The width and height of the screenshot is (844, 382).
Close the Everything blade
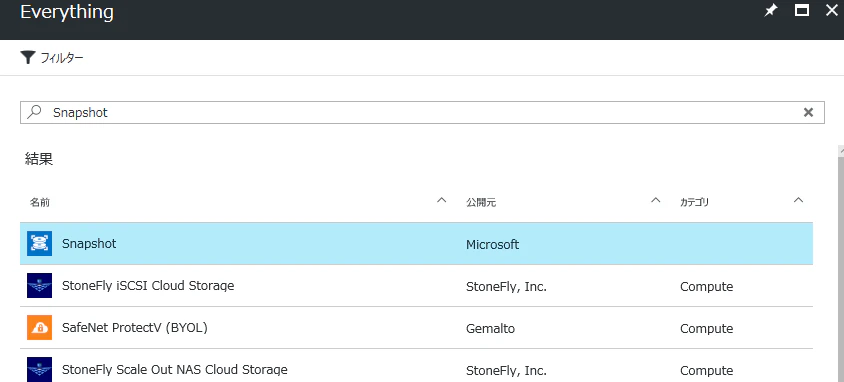point(832,10)
